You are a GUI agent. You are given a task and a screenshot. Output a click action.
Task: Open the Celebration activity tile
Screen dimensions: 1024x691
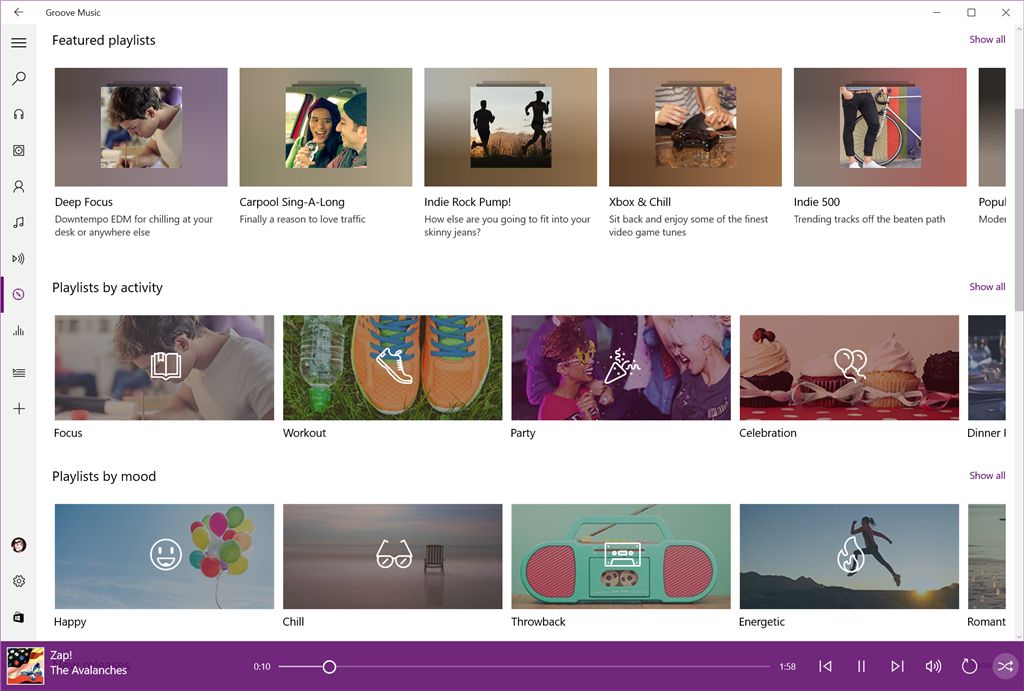pos(849,368)
